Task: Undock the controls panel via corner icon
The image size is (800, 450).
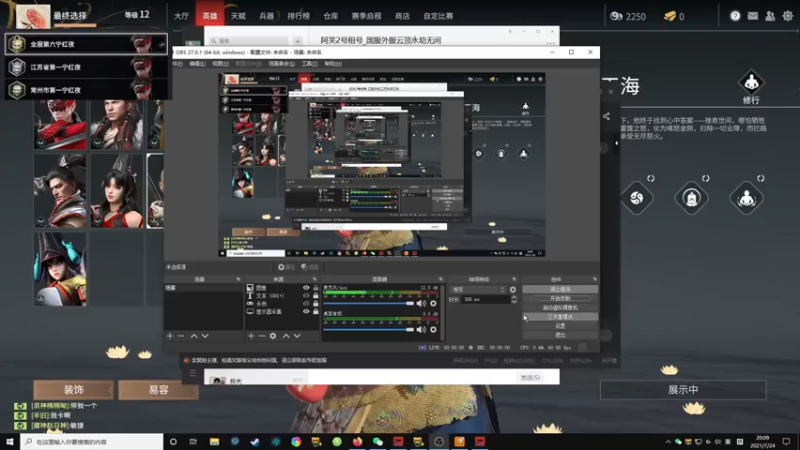Action: pyautogui.click(x=594, y=279)
